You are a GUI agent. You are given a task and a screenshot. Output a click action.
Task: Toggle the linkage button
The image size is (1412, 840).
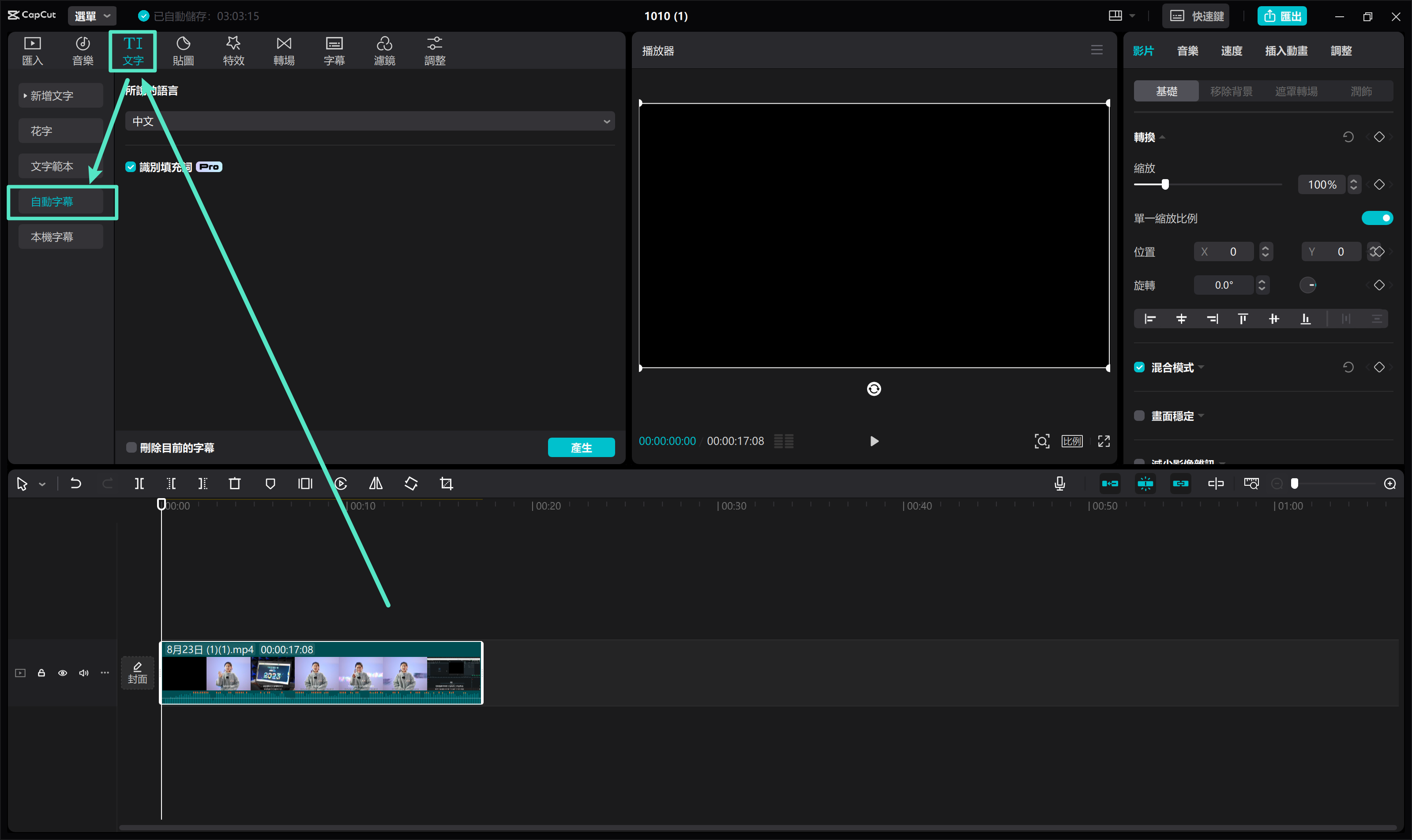pos(1180,484)
